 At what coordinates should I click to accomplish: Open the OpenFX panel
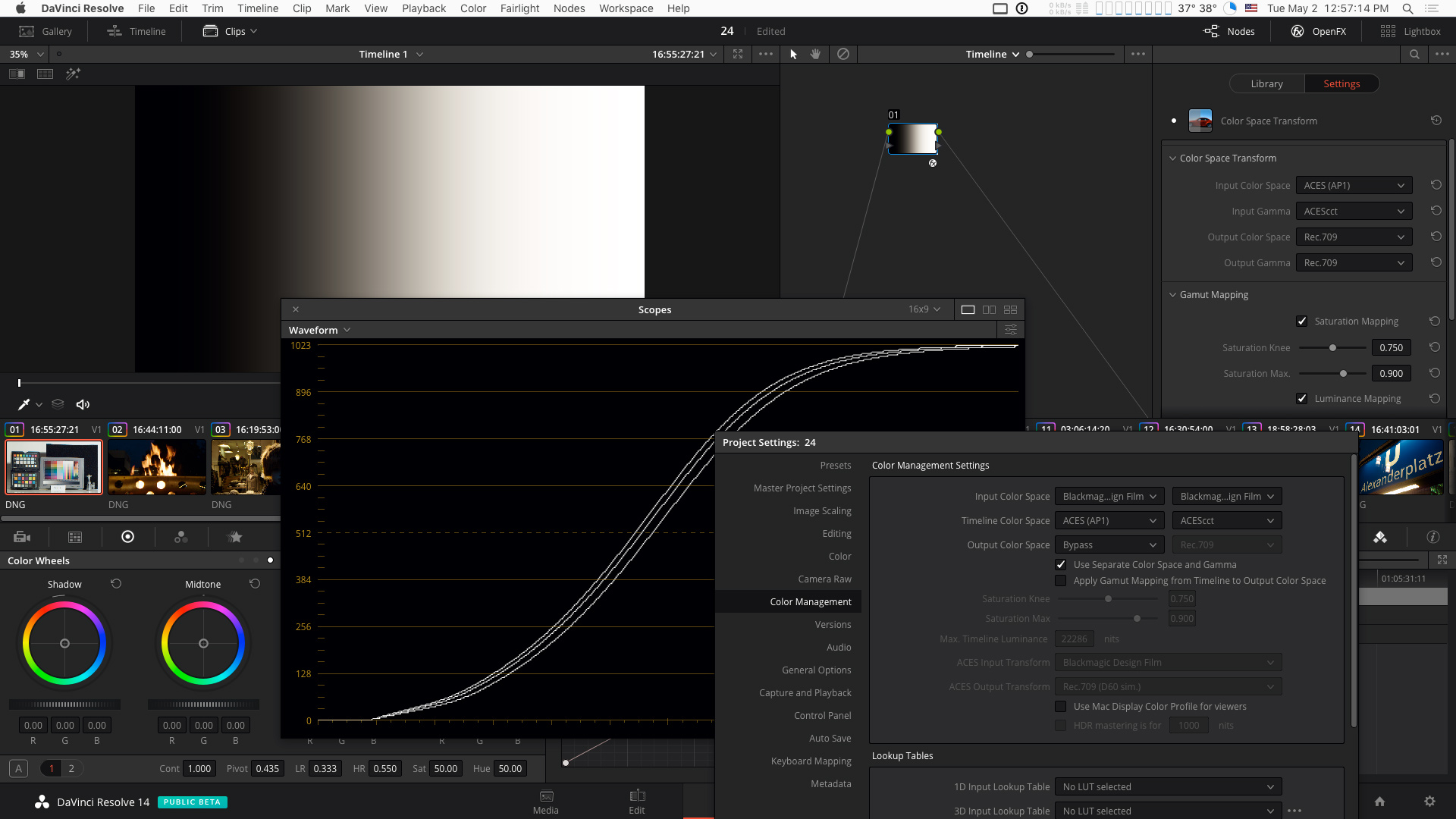tap(1319, 31)
